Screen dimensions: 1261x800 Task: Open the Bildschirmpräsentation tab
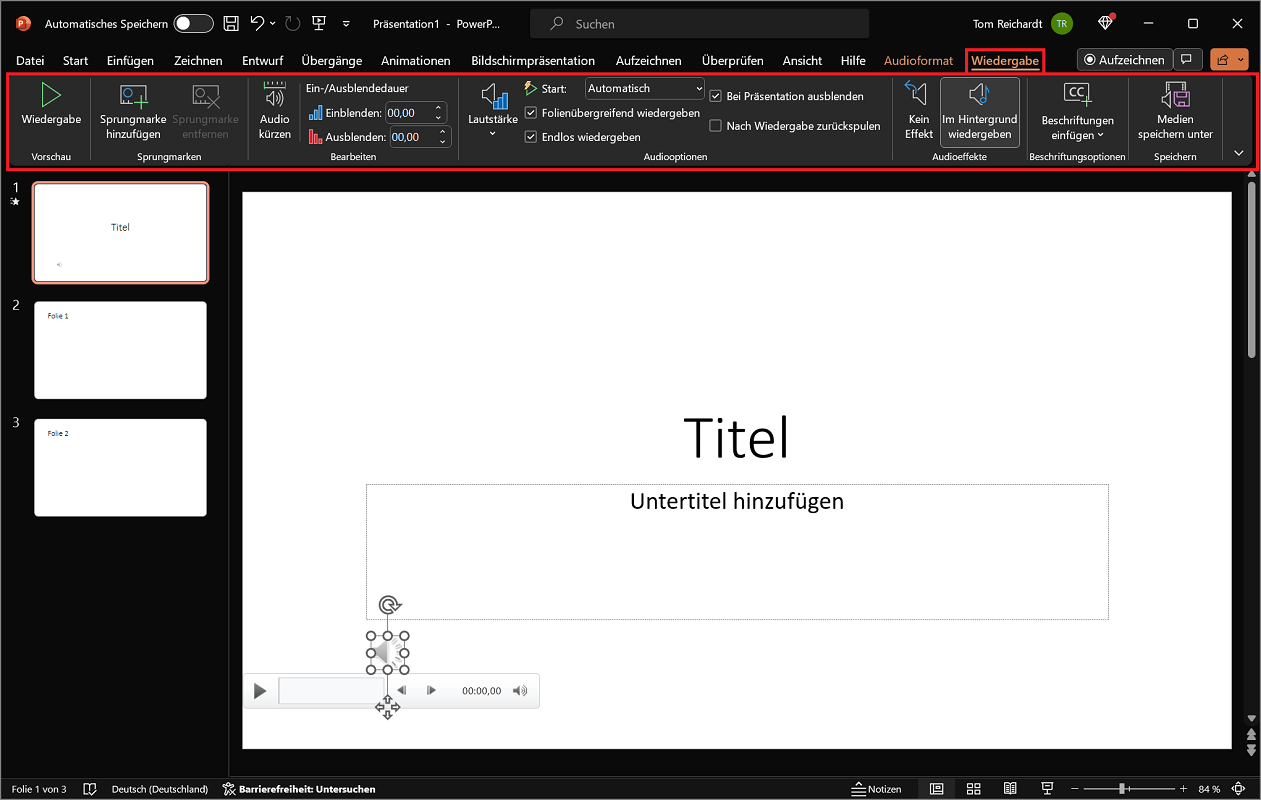(x=533, y=61)
